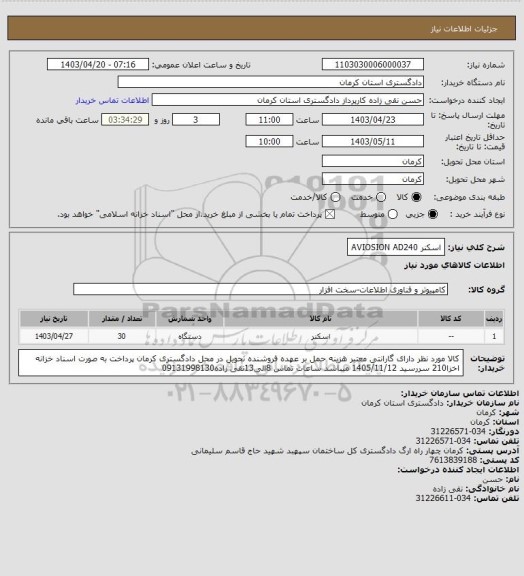
Task: Select the متوسط purchase type radio
Action: 393,214
